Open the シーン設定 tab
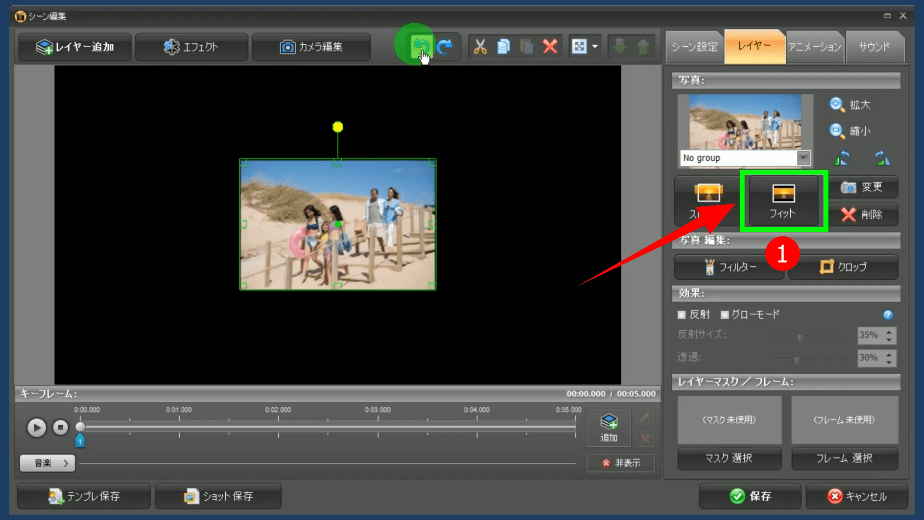Viewport: 924px width, 520px height. 693,47
